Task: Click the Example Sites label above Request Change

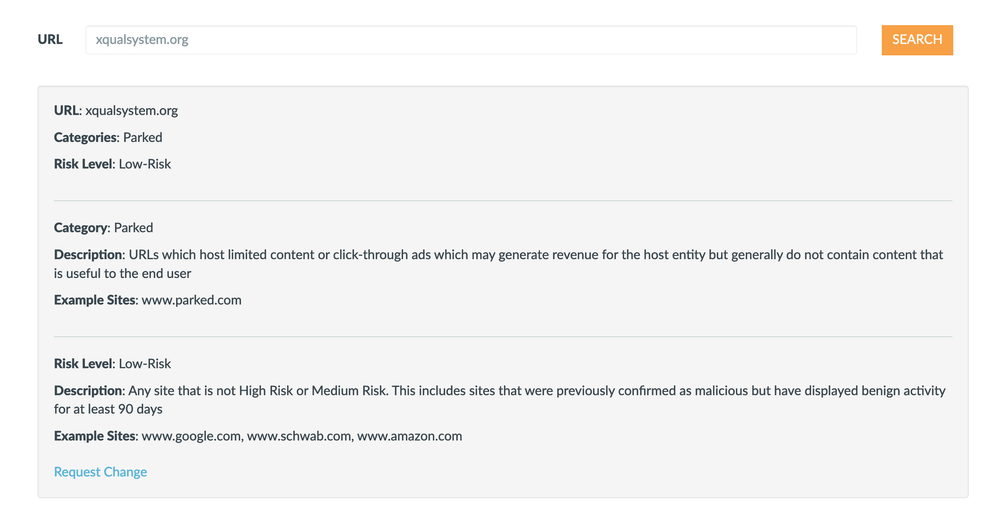Action: [x=94, y=436]
